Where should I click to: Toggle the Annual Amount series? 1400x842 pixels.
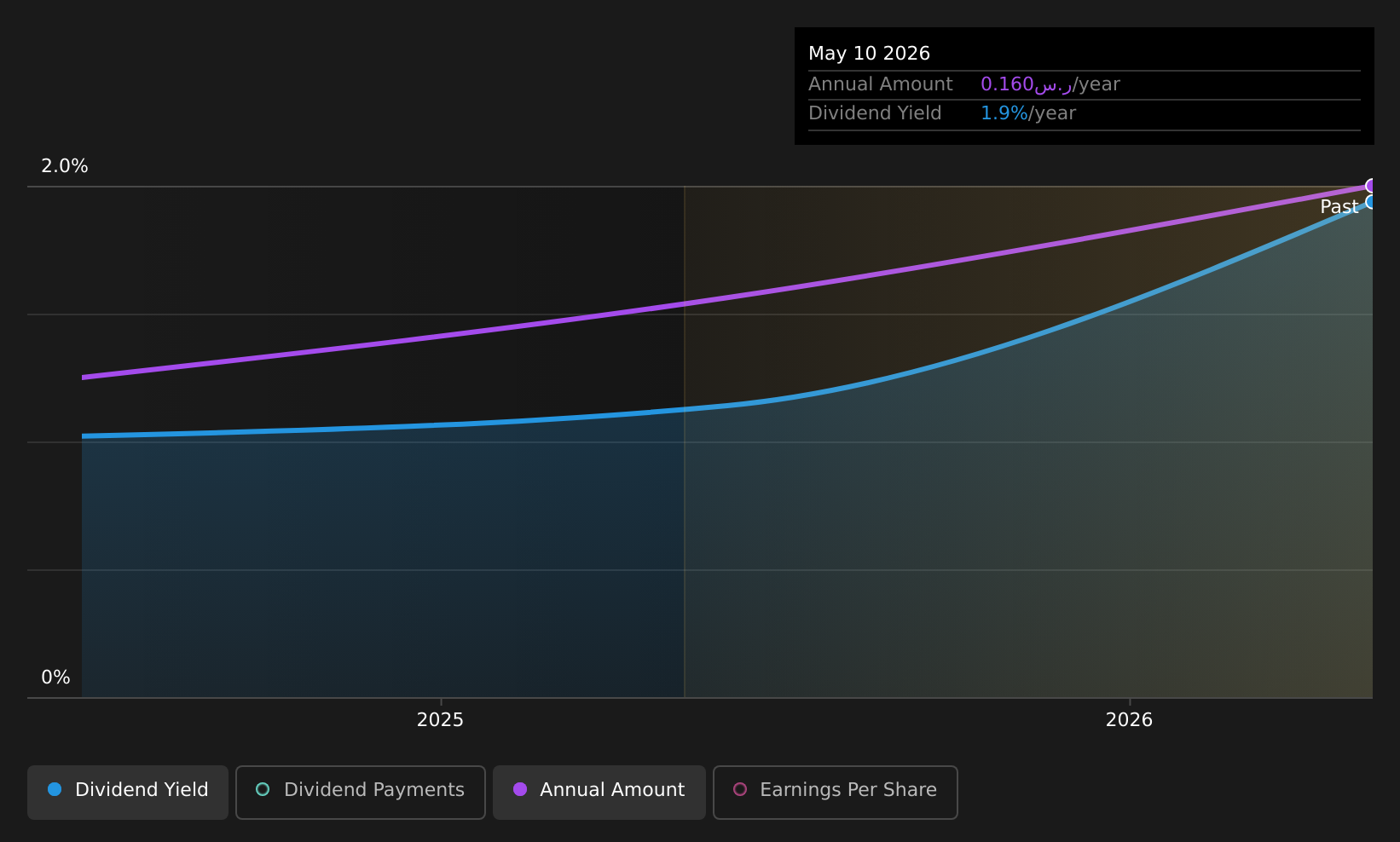(x=599, y=793)
